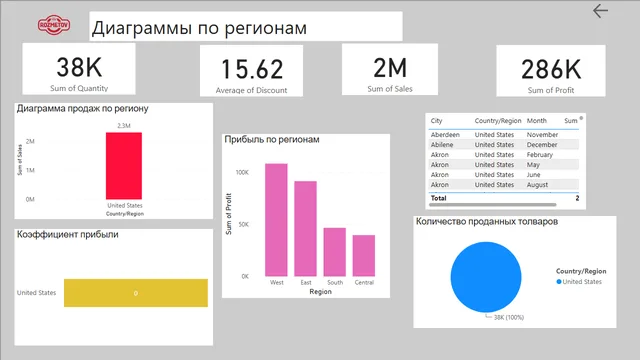Click the back arrow icon
This screenshot has width=640, height=360.
[600, 11]
